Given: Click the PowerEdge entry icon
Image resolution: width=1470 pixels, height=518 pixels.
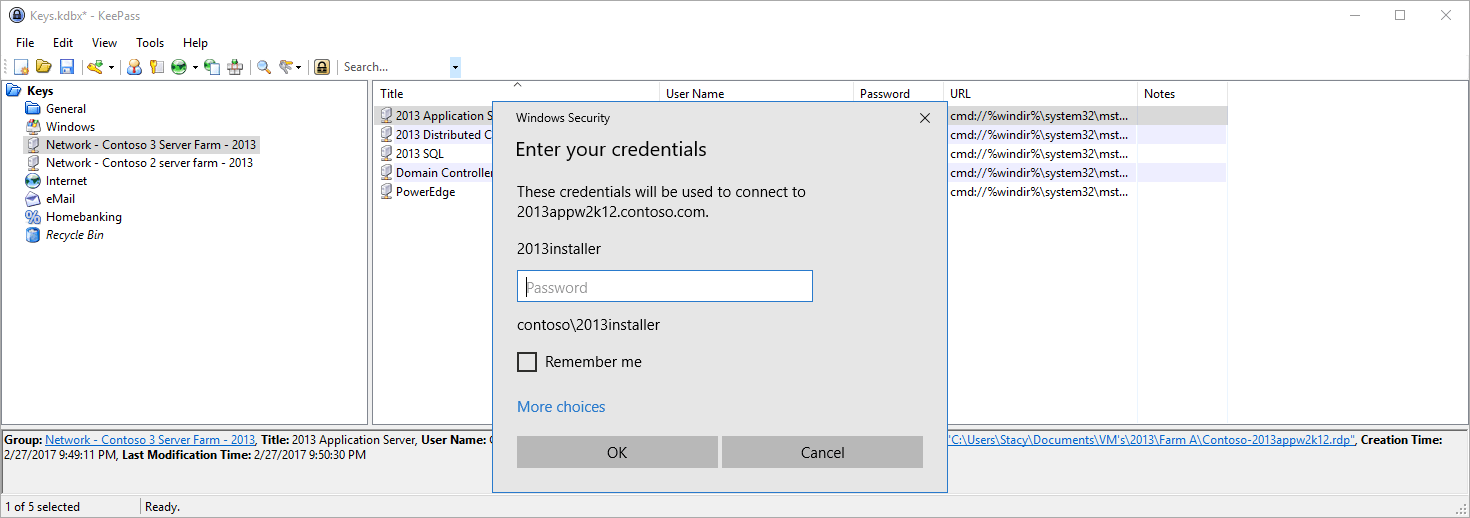Looking at the screenshot, I should (386, 192).
